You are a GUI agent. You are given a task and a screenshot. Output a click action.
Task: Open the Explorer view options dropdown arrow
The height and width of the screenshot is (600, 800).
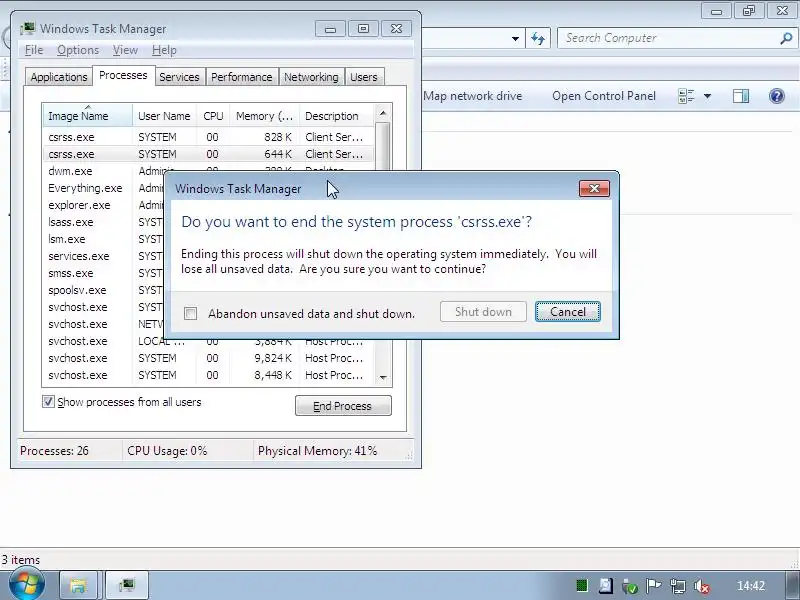[x=707, y=96]
